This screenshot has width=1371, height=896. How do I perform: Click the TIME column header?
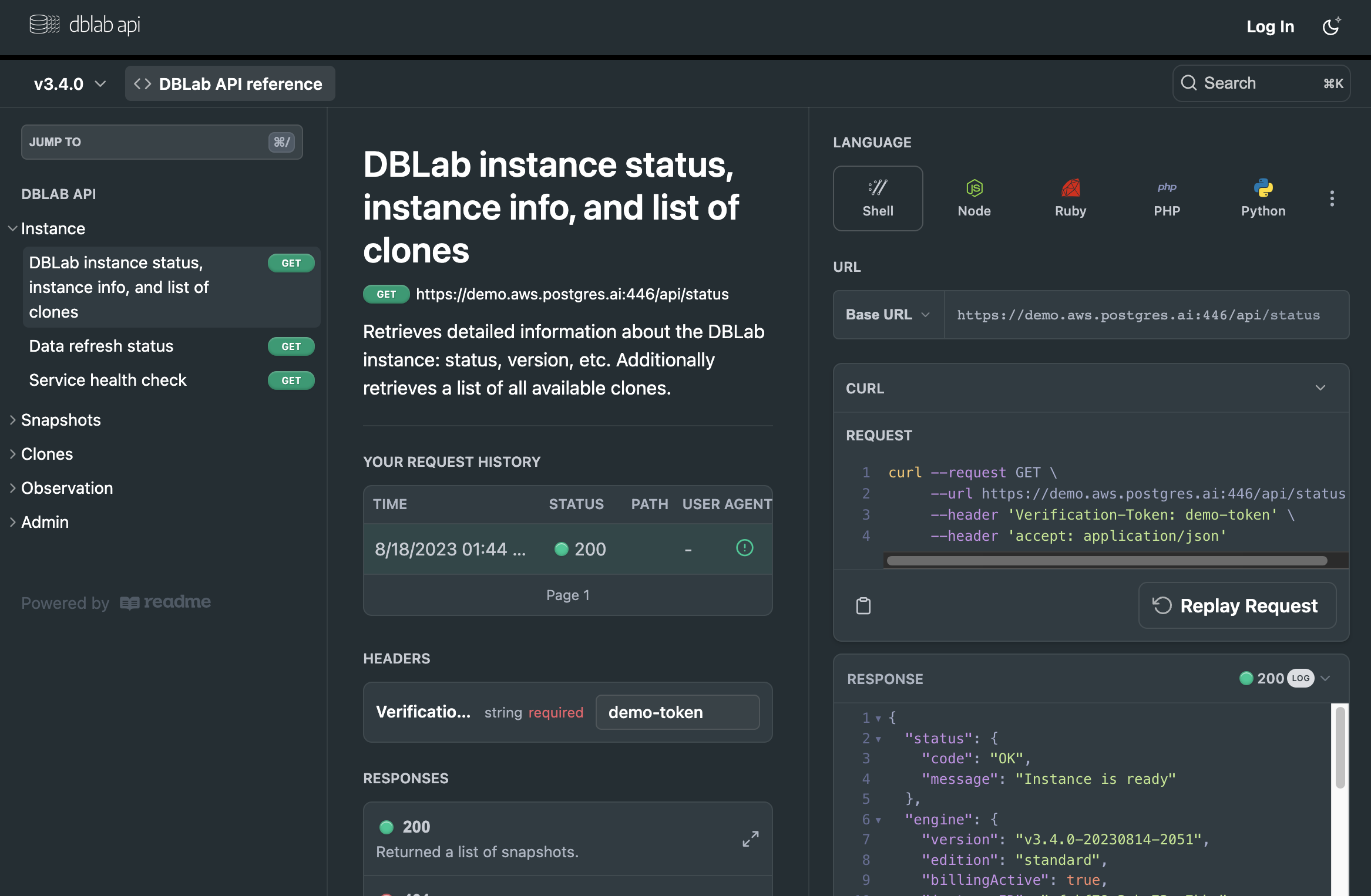(x=390, y=504)
